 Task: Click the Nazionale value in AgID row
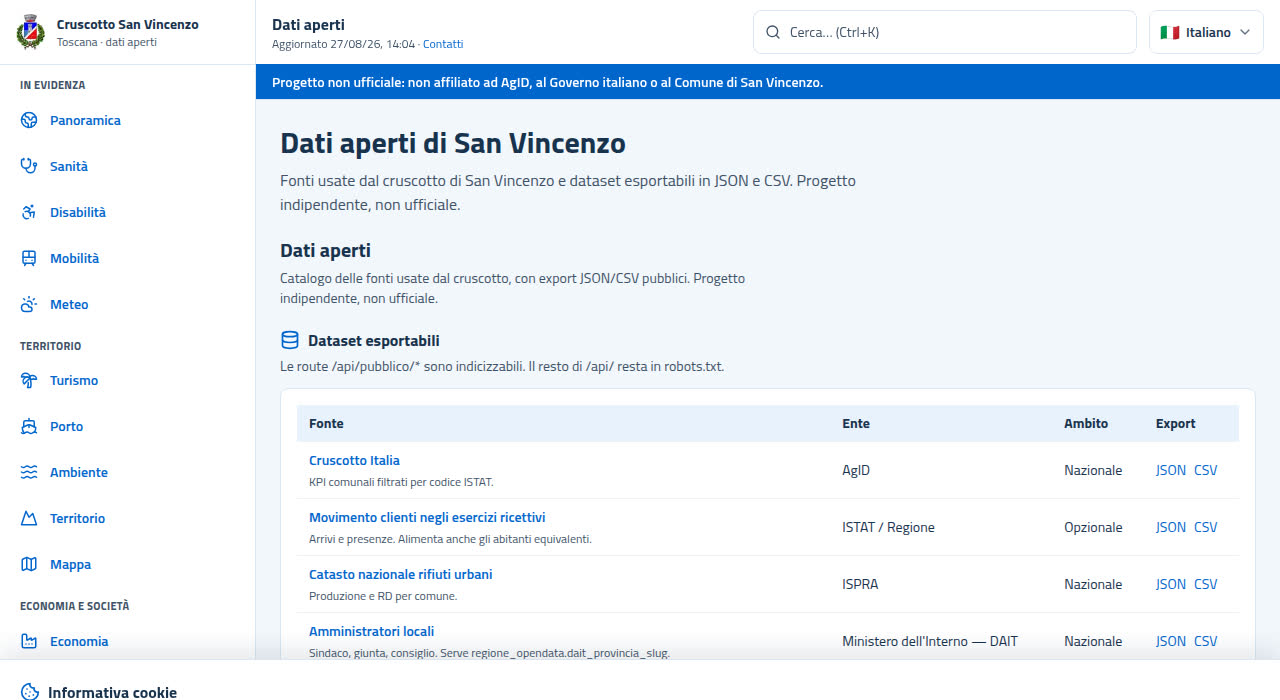1093,470
